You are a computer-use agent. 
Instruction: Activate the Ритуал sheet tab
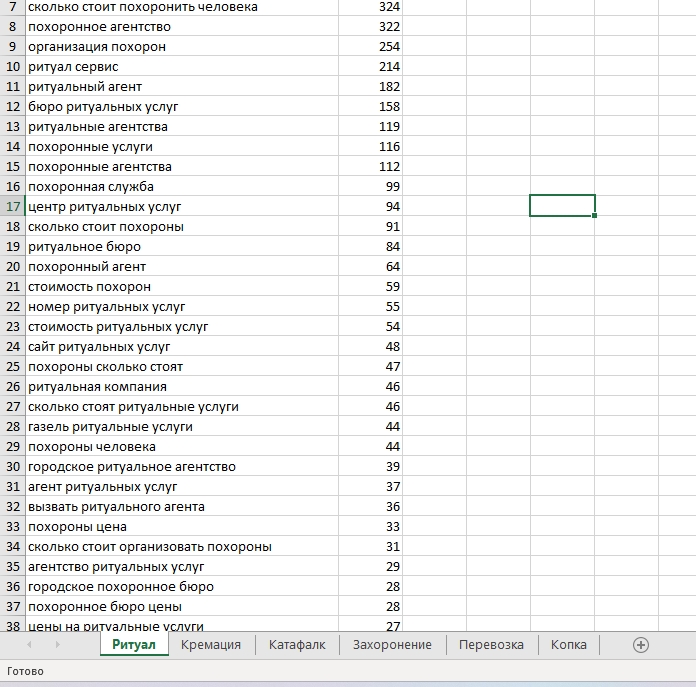(134, 645)
